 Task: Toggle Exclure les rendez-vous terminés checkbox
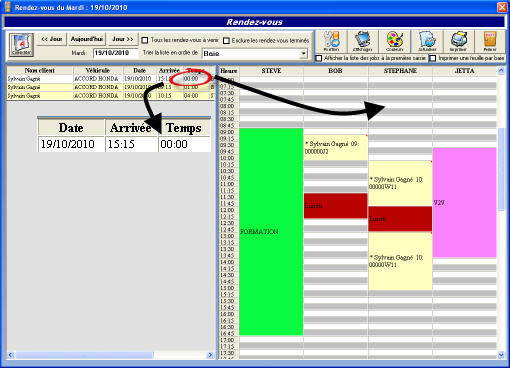pyautogui.click(x=226, y=41)
